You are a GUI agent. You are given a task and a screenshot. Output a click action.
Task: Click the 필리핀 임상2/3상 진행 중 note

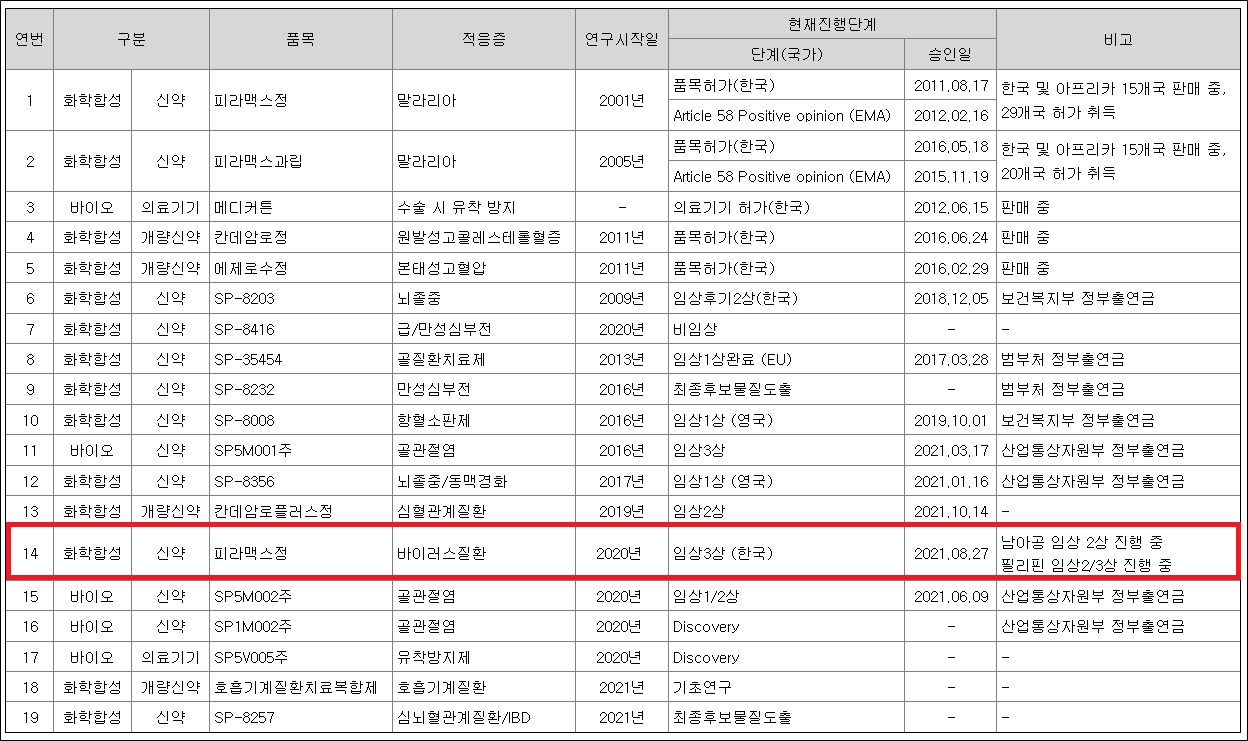pyautogui.click(x=1086, y=564)
